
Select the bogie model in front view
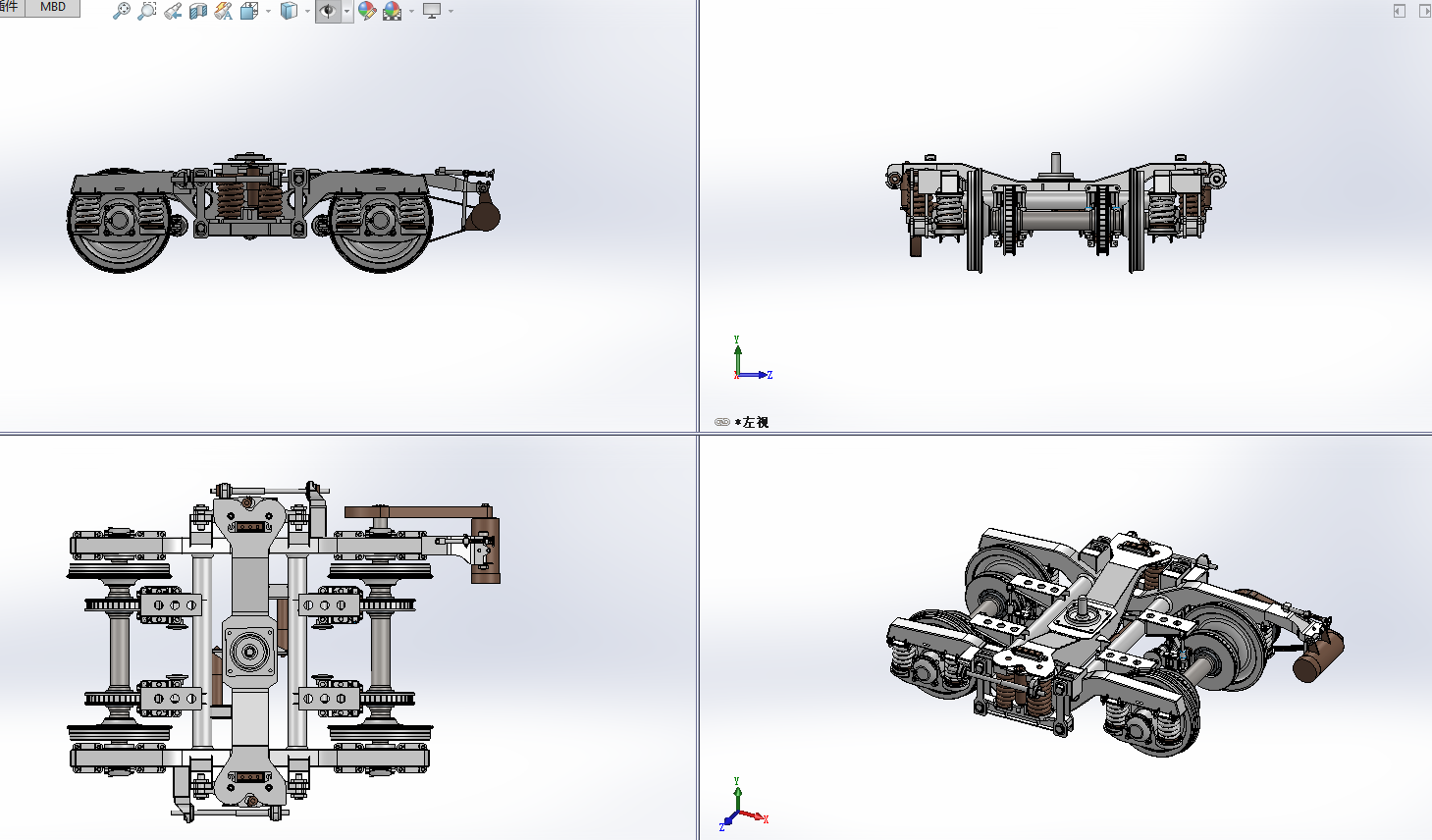coord(284,212)
